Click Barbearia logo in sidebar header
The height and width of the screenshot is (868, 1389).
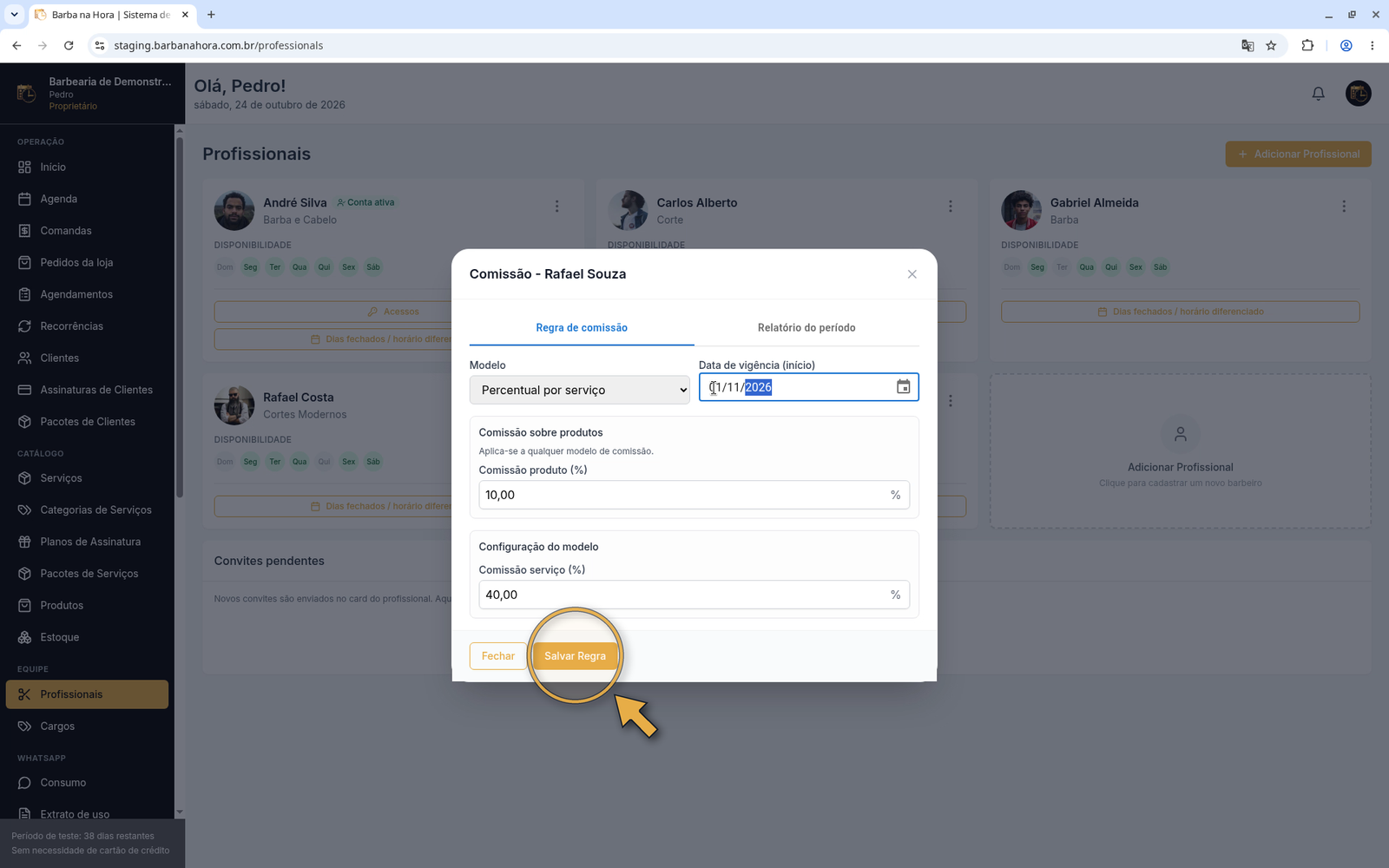pyautogui.click(x=26, y=93)
